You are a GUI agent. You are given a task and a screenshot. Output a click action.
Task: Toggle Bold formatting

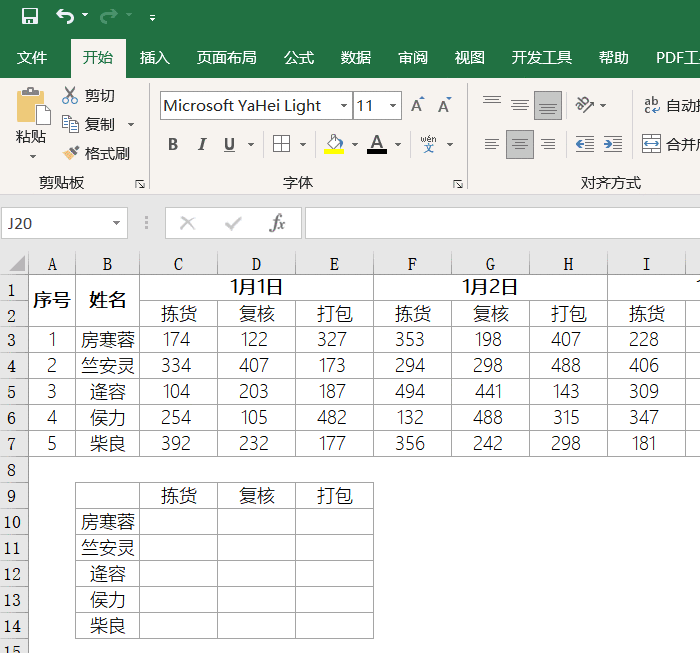173,144
